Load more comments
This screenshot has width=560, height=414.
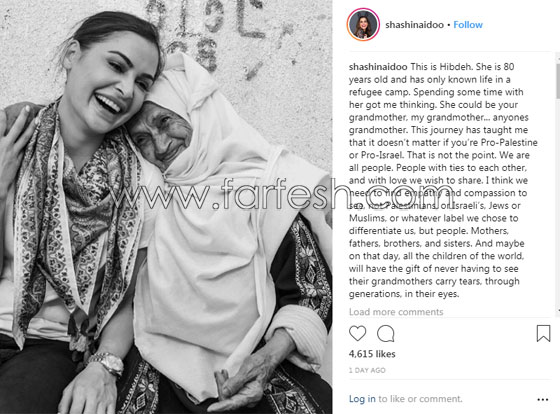396,312
